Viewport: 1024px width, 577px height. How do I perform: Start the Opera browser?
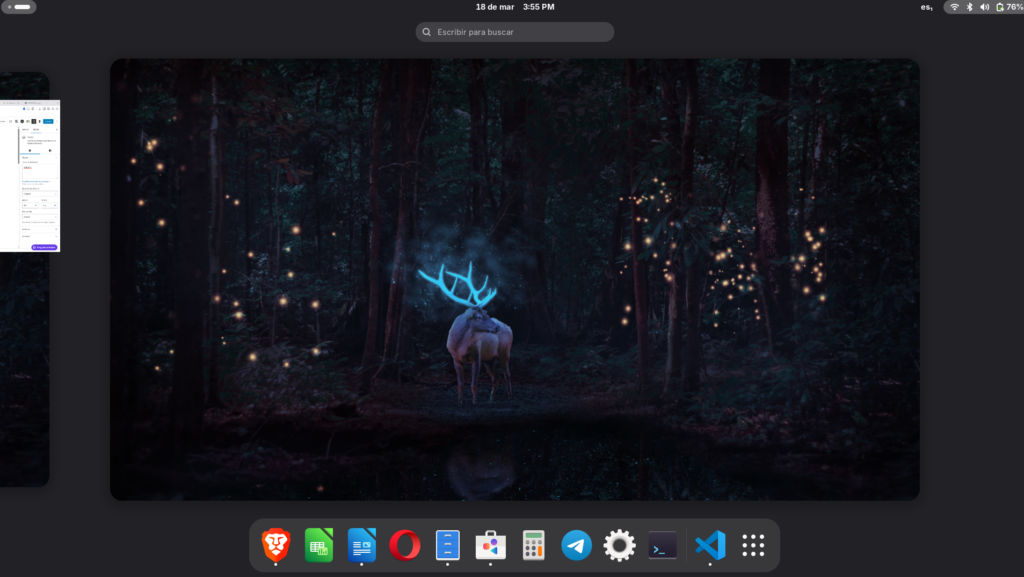click(x=404, y=546)
